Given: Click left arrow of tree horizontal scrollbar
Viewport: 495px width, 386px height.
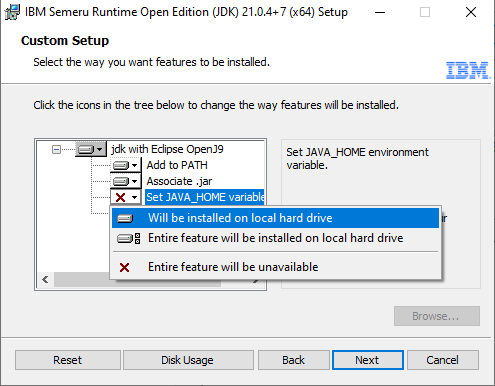Looking at the screenshot, I should [46, 279].
